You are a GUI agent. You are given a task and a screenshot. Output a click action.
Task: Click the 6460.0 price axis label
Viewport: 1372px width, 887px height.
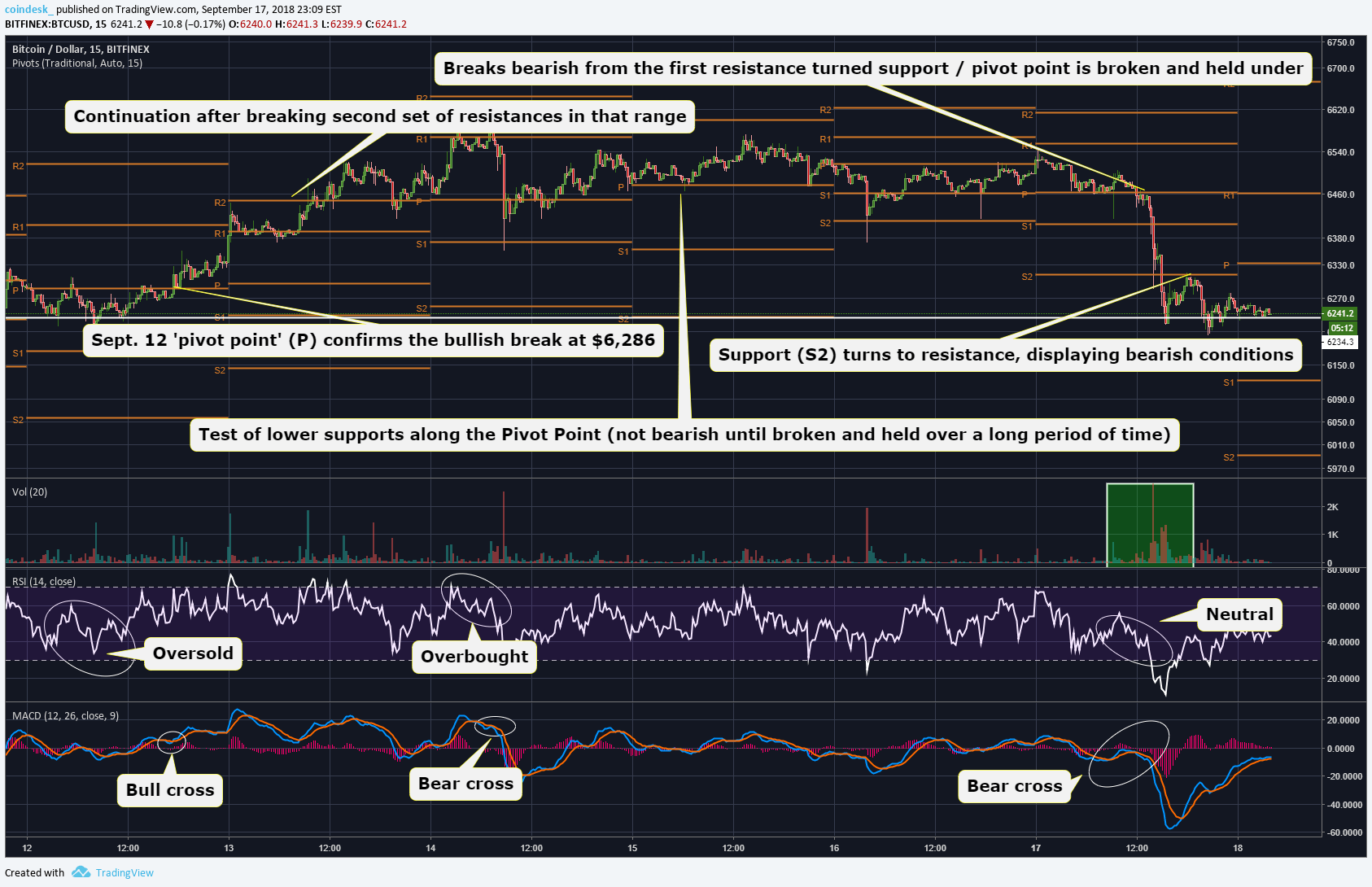pos(1340,194)
